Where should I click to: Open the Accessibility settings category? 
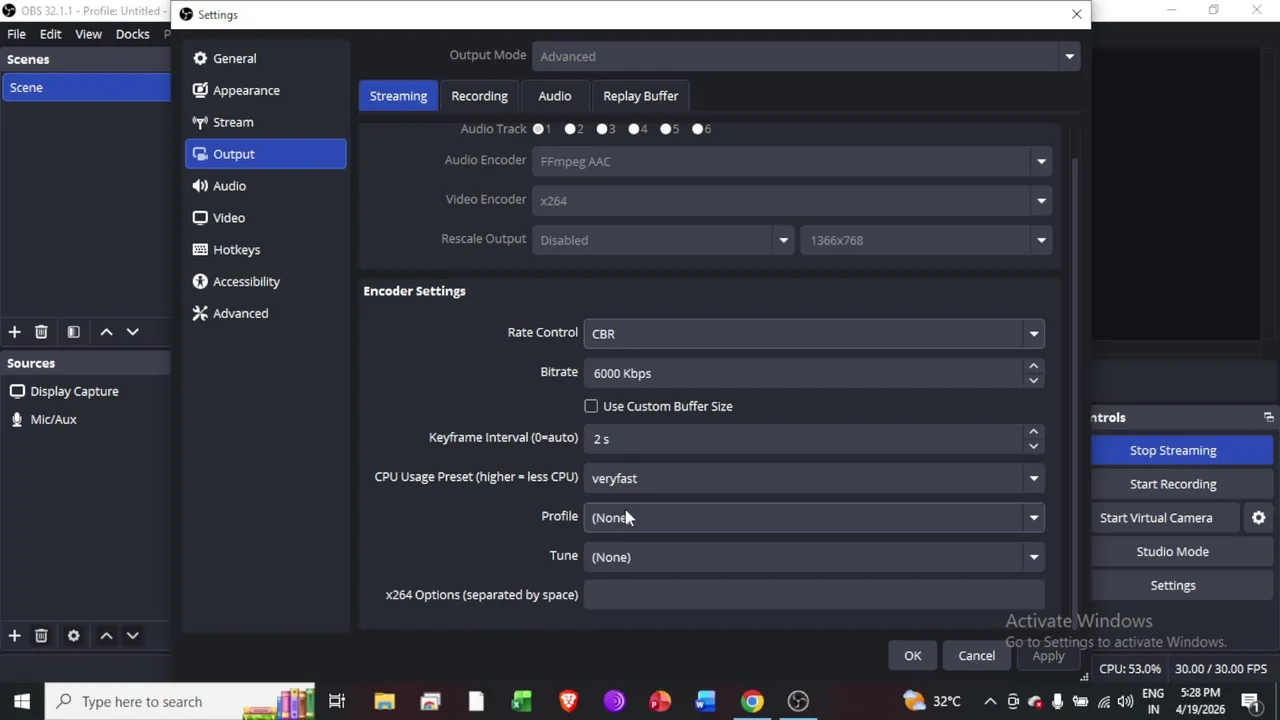point(265,282)
